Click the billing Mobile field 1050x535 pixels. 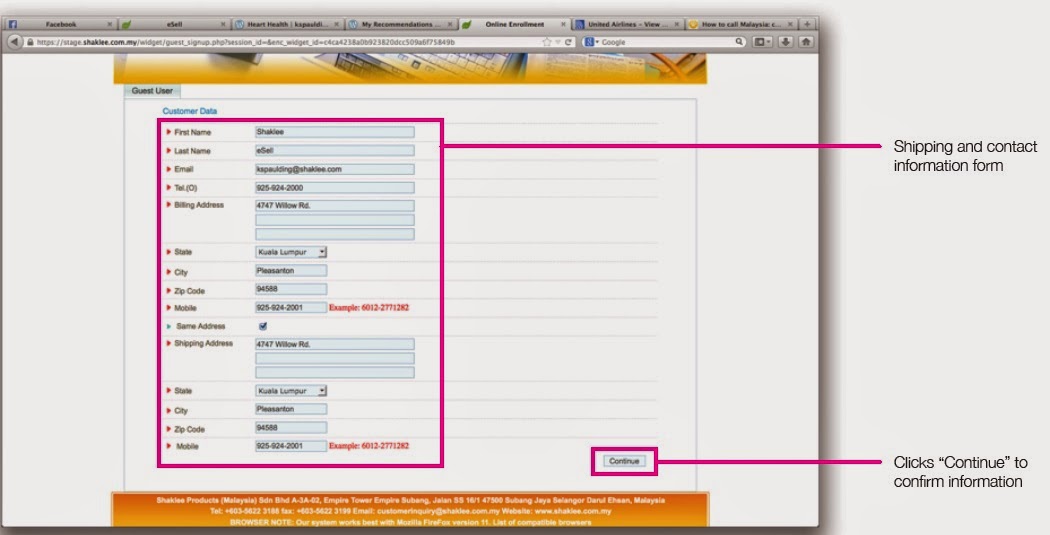(291, 307)
